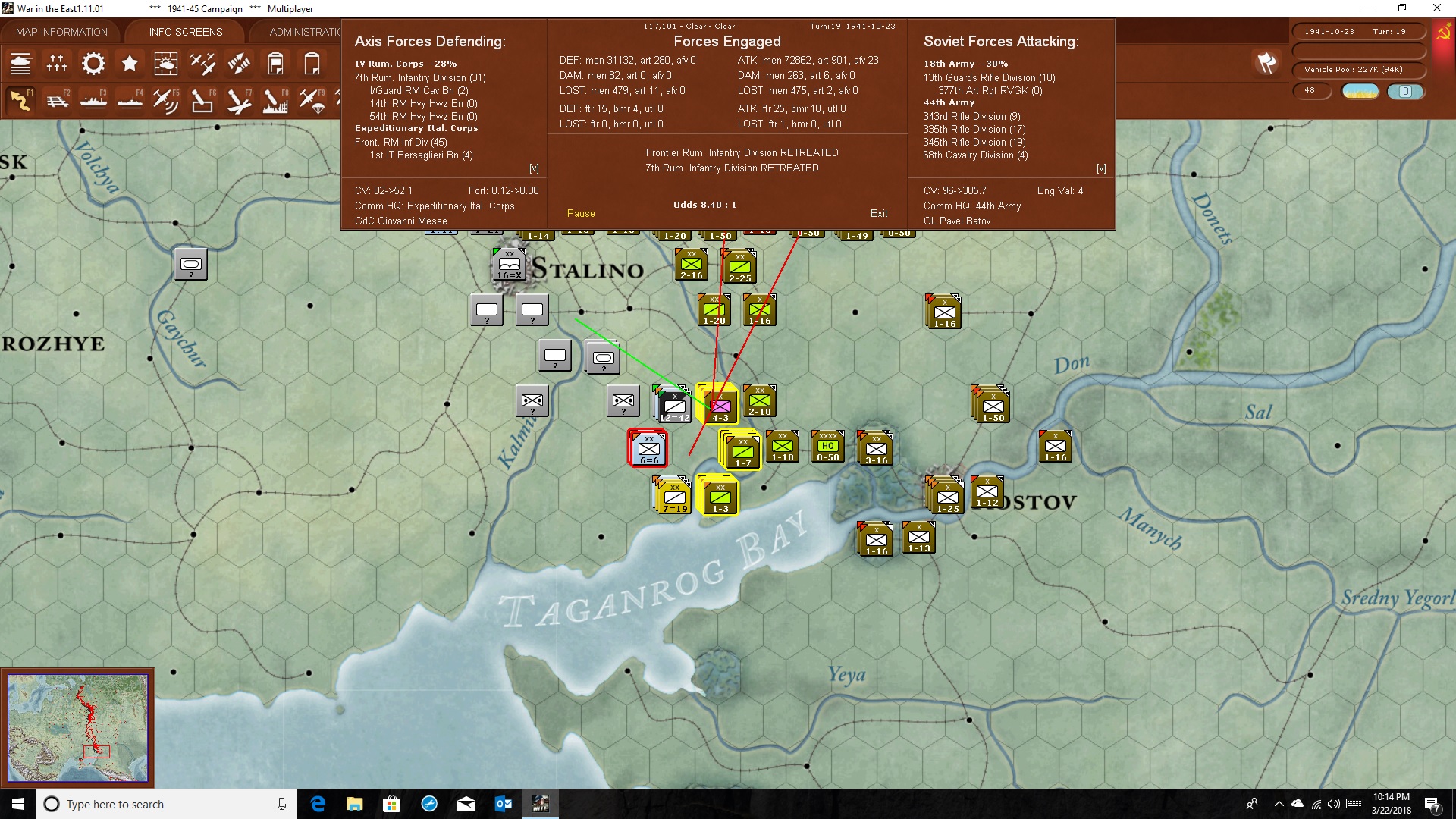Select F3 naval transport mode
The image size is (1456, 819).
point(93,100)
